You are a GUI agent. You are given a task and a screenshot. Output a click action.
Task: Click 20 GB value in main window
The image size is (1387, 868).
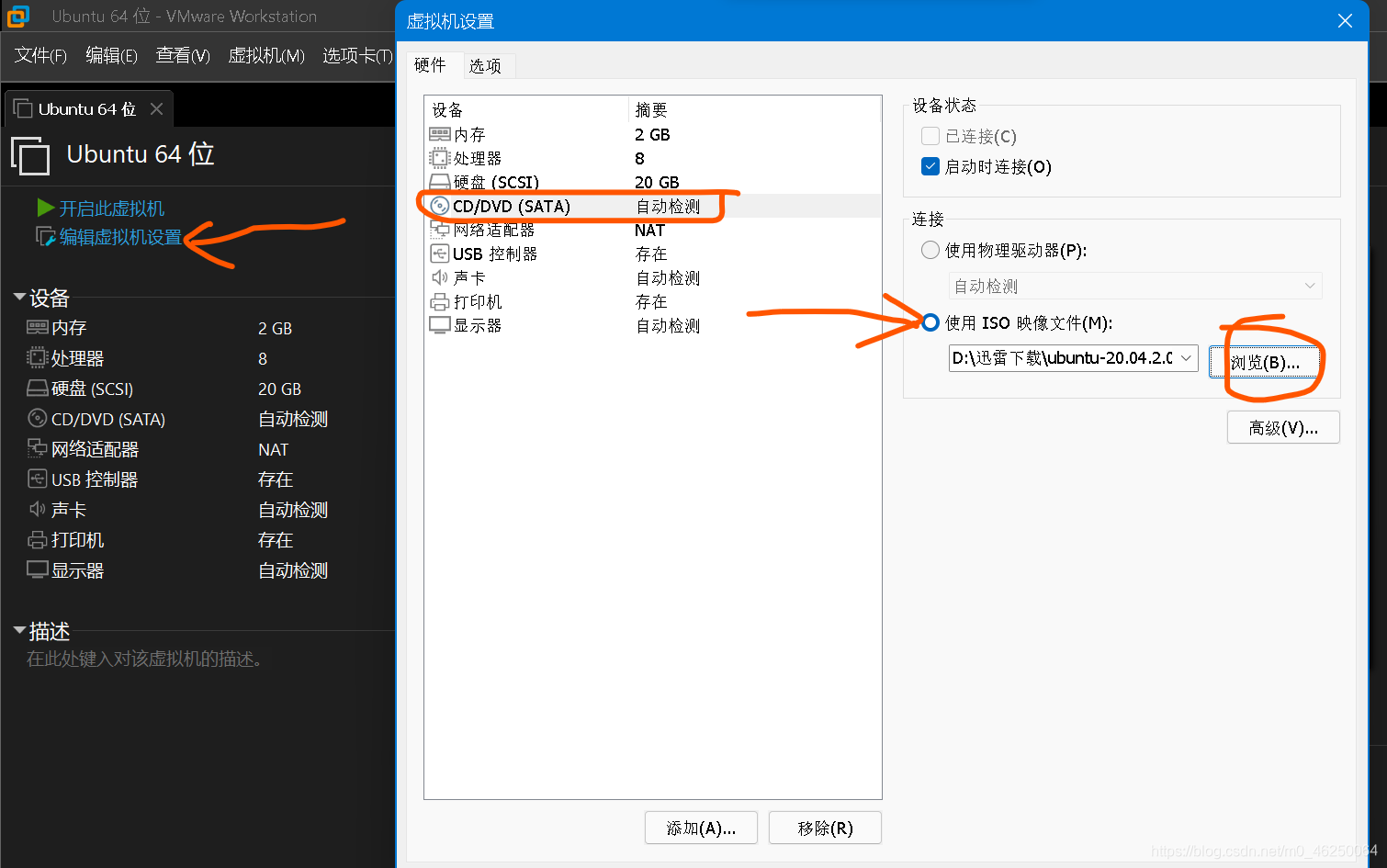[x=279, y=389]
